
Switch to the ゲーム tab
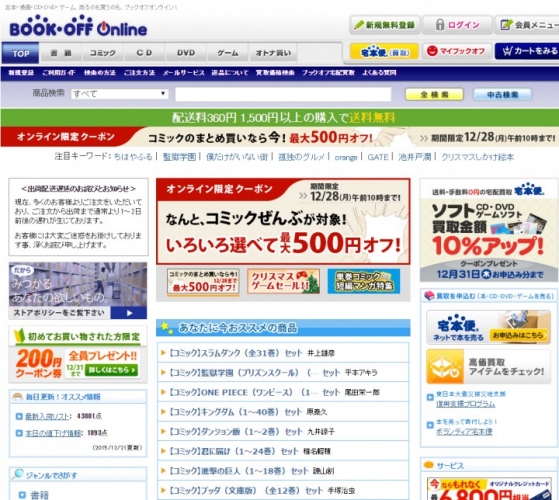tap(228, 53)
